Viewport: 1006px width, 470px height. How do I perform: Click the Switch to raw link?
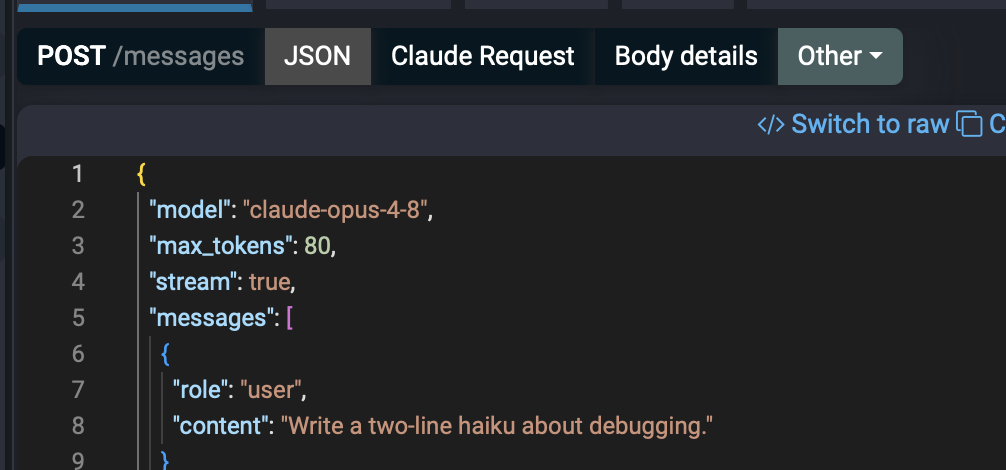point(869,124)
